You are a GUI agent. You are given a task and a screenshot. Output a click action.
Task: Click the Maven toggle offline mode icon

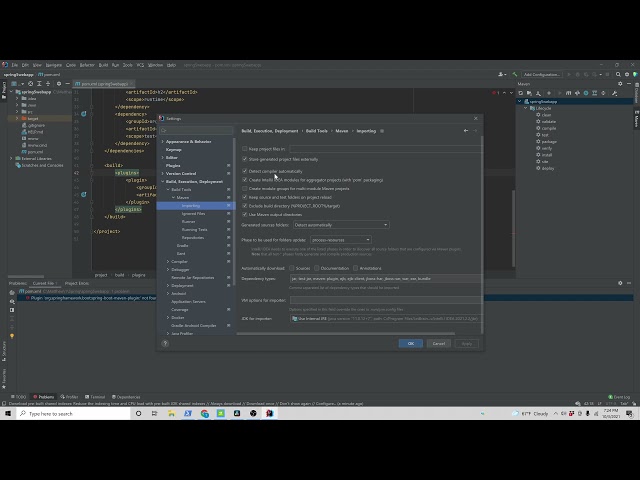click(577, 93)
